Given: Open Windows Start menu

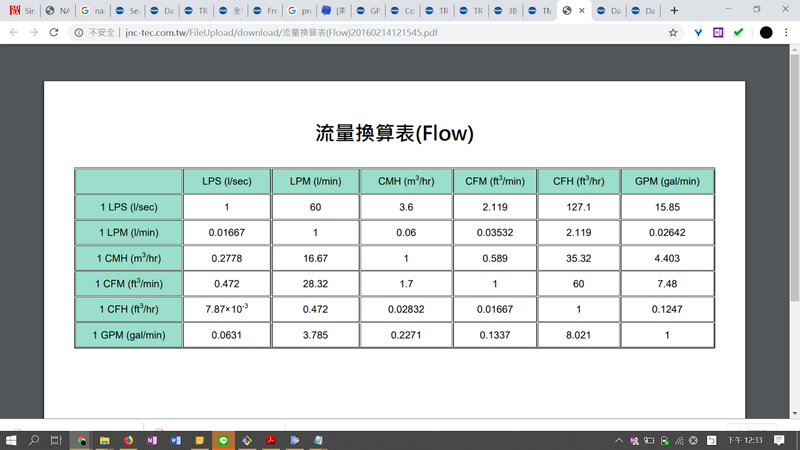Looking at the screenshot, I should (x=11, y=440).
